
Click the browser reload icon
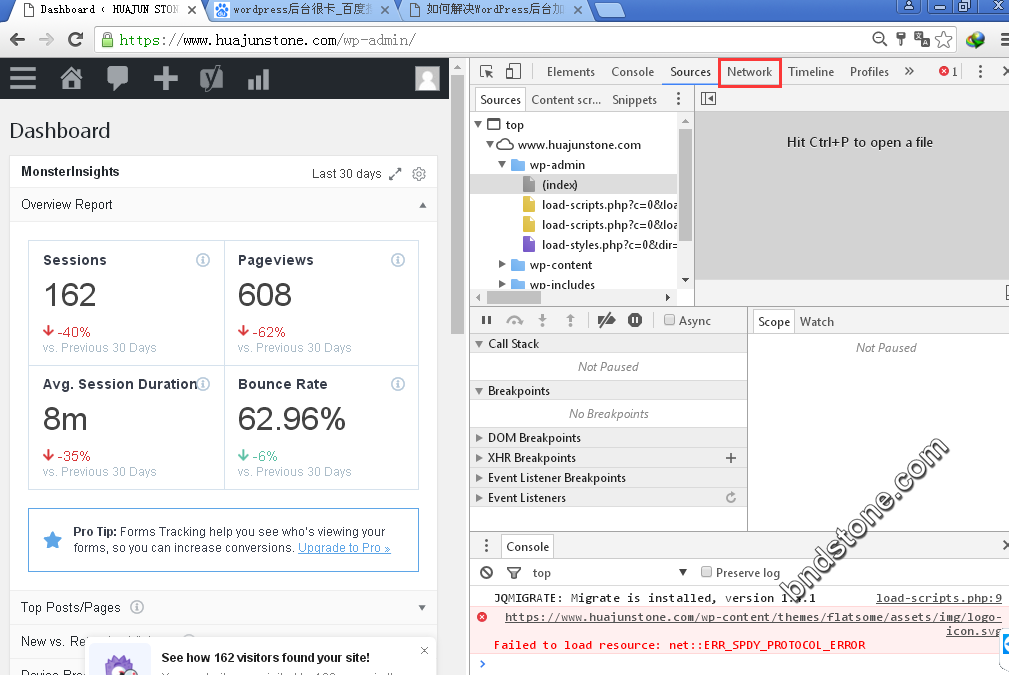[x=75, y=40]
